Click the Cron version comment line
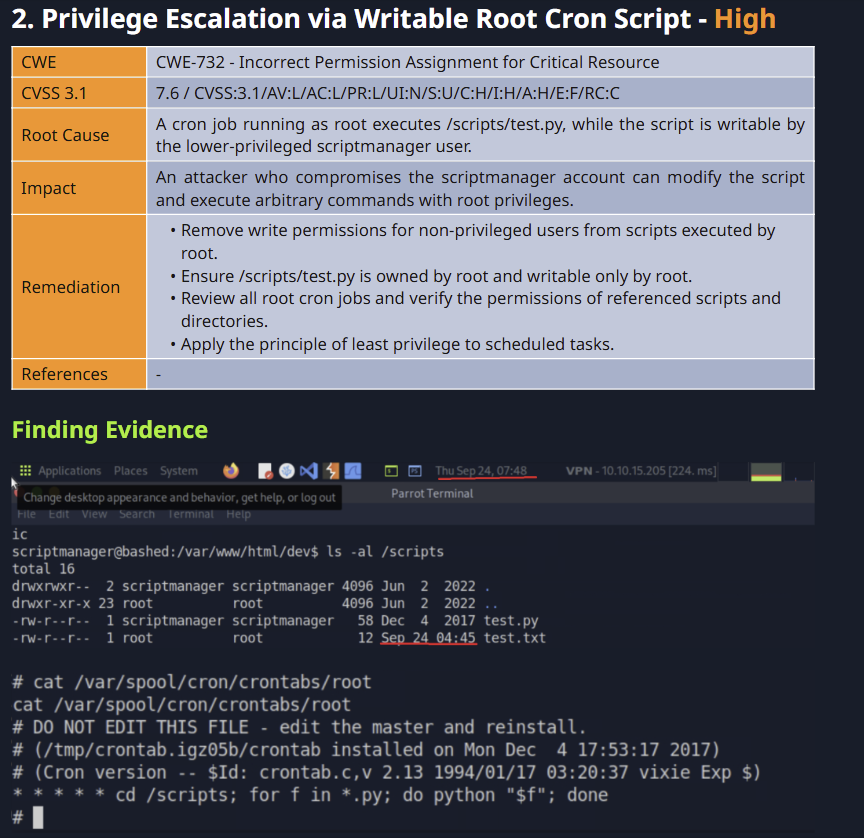Image resolution: width=864 pixels, height=838 pixels. [x=387, y=772]
